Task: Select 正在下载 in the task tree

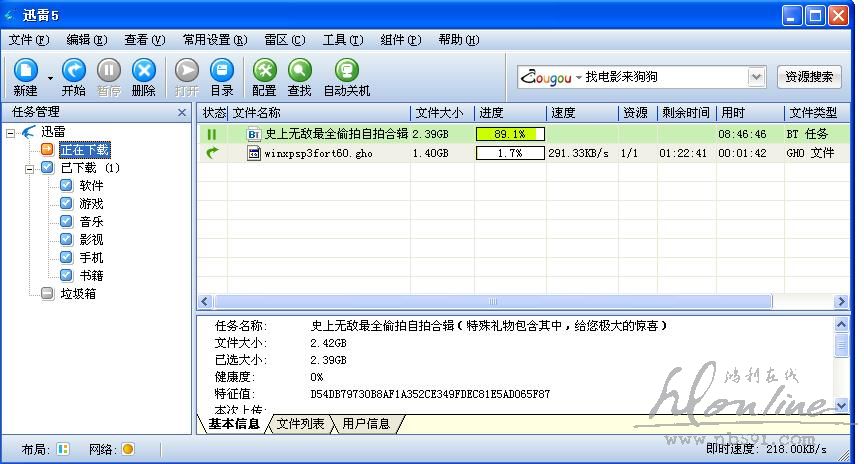Action: point(85,150)
